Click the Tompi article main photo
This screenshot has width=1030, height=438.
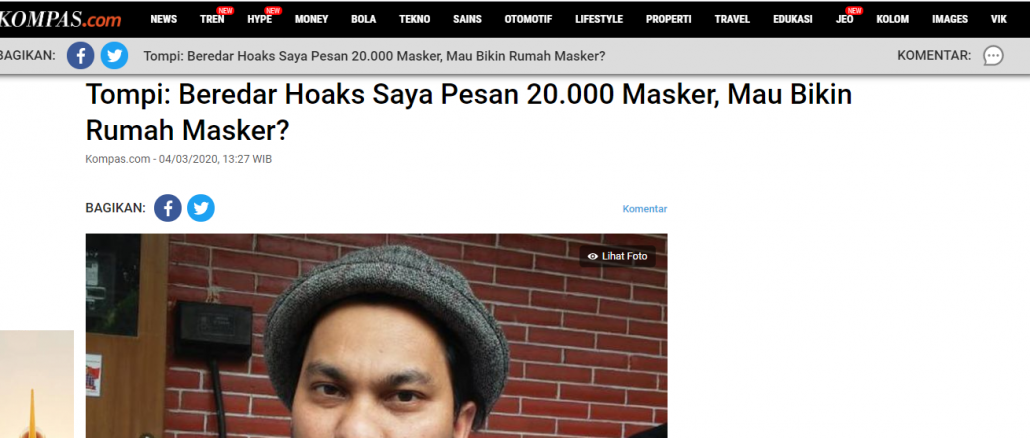pos(376,336)
